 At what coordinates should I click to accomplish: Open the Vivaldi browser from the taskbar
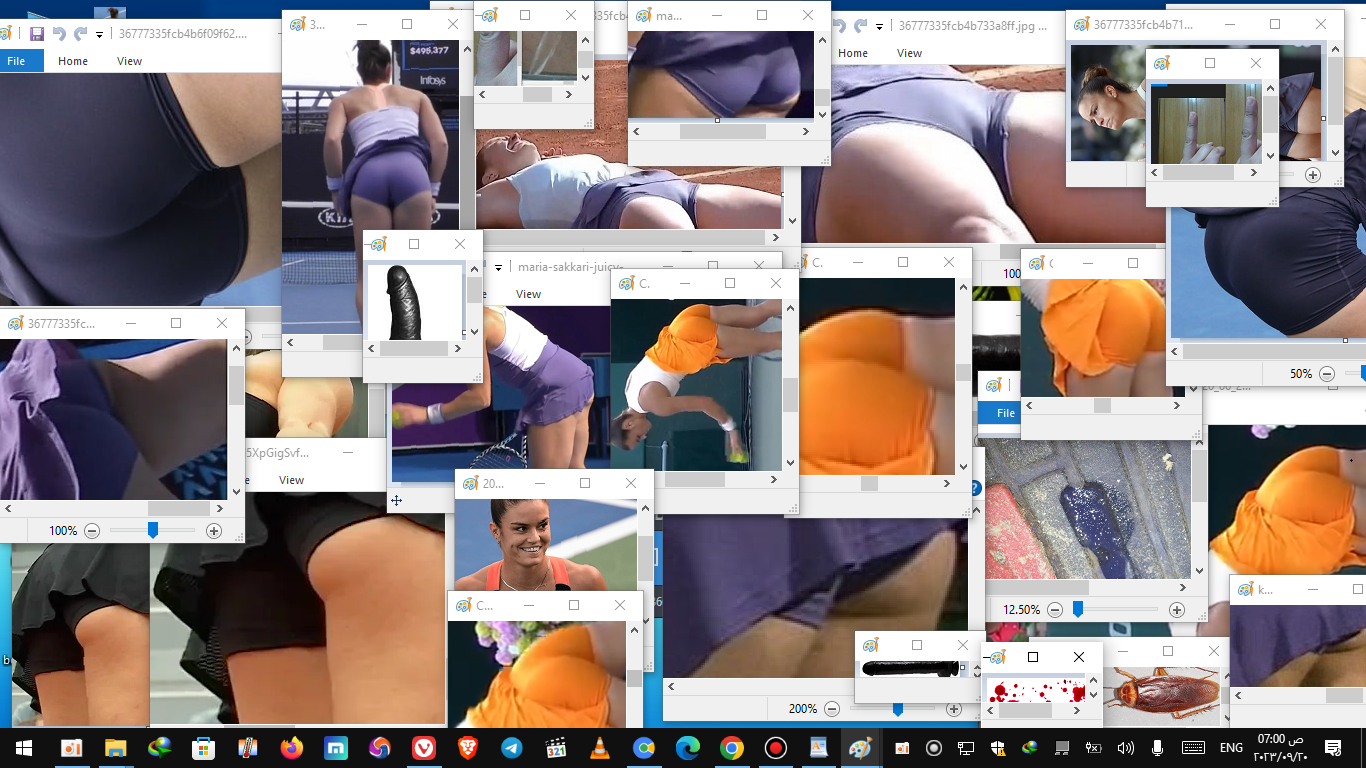[424, 748]
